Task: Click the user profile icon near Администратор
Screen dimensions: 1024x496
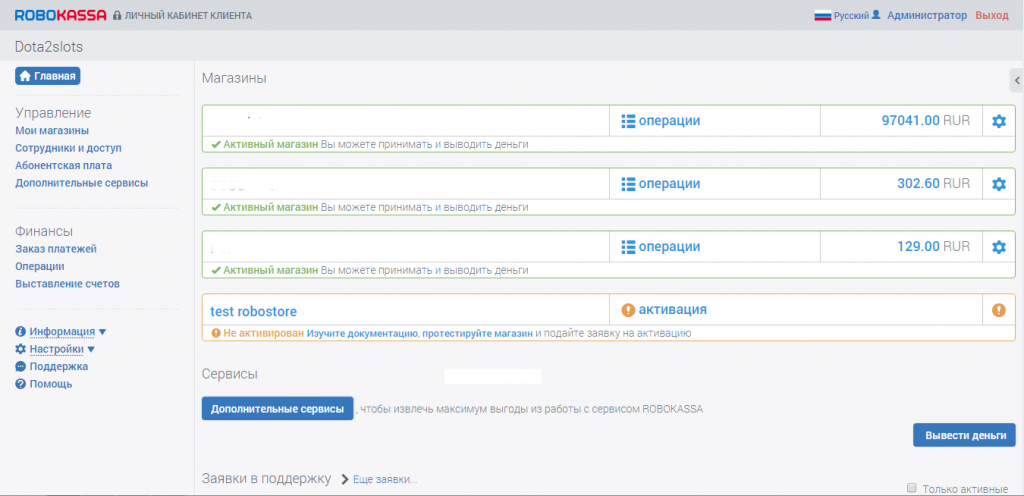Action: (x=876, y=14)
